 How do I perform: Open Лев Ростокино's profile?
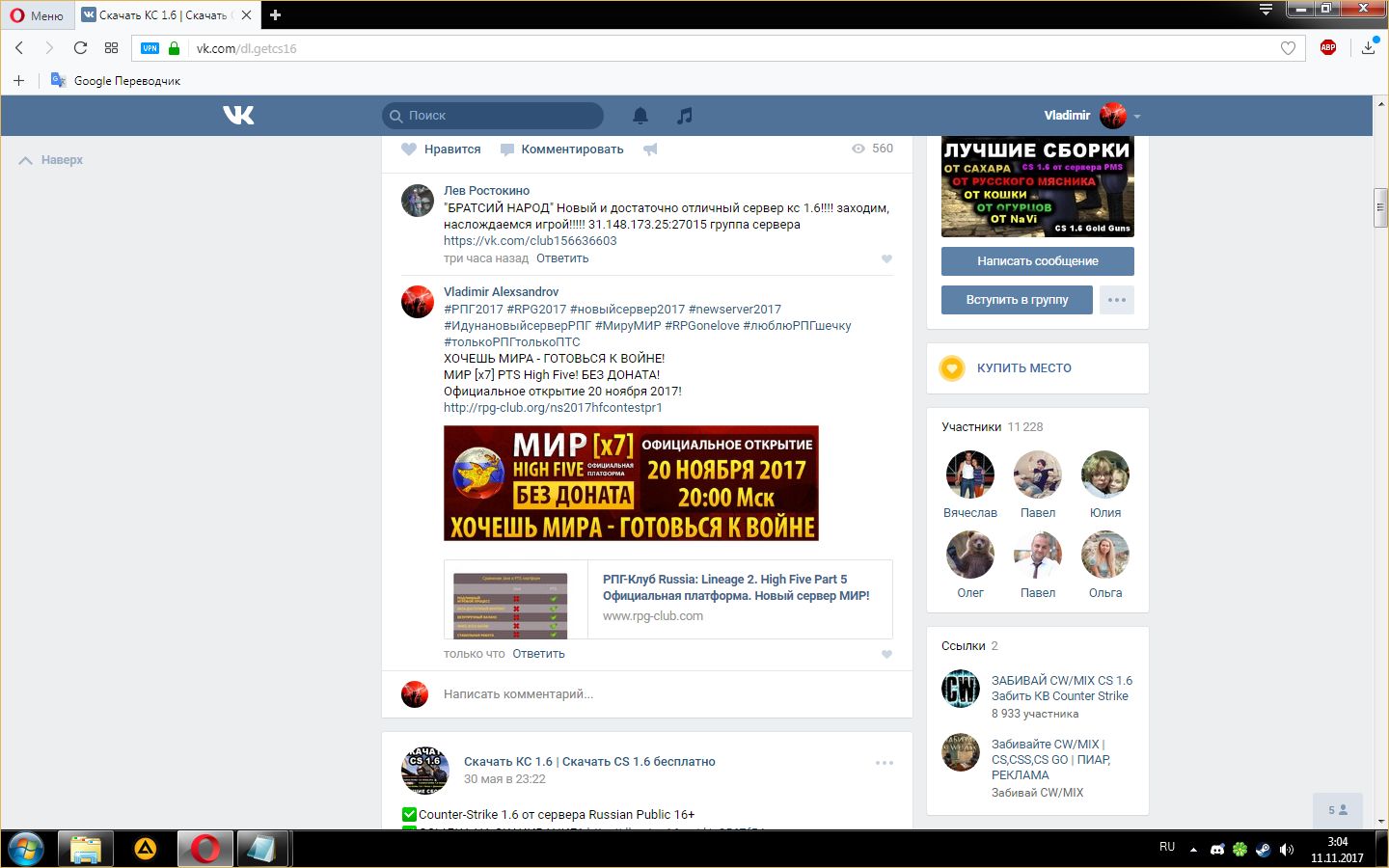click(x=486, y=191)
